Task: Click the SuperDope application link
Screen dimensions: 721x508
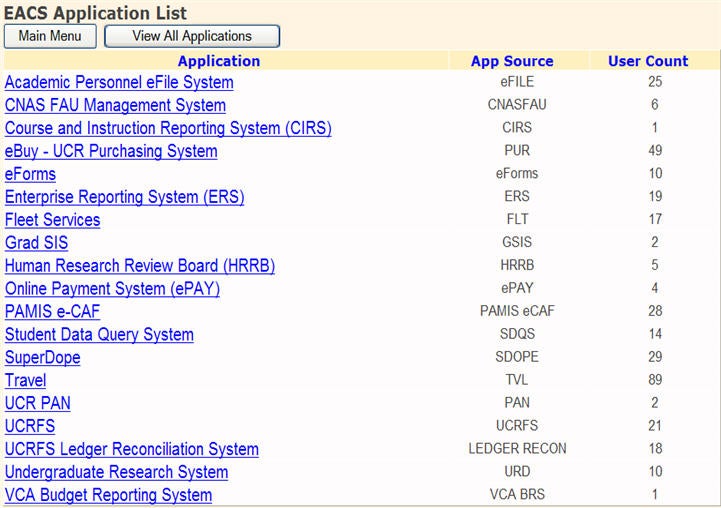Action: 42,358
